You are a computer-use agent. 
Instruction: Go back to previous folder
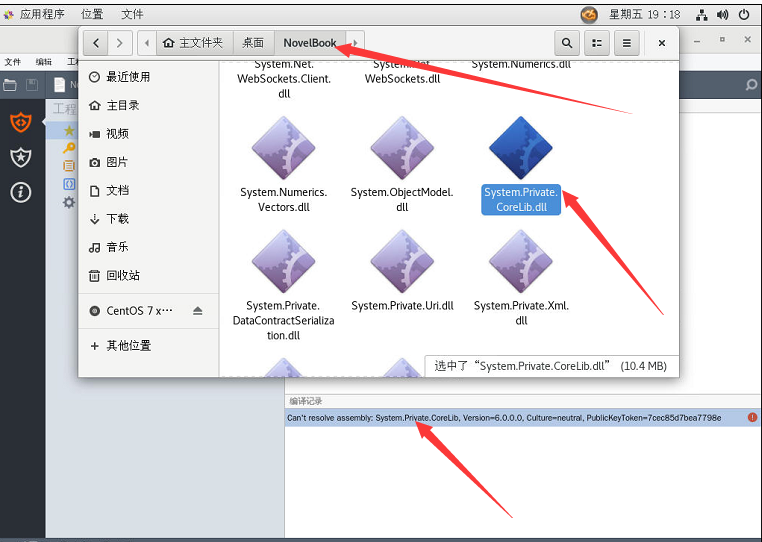96,43
